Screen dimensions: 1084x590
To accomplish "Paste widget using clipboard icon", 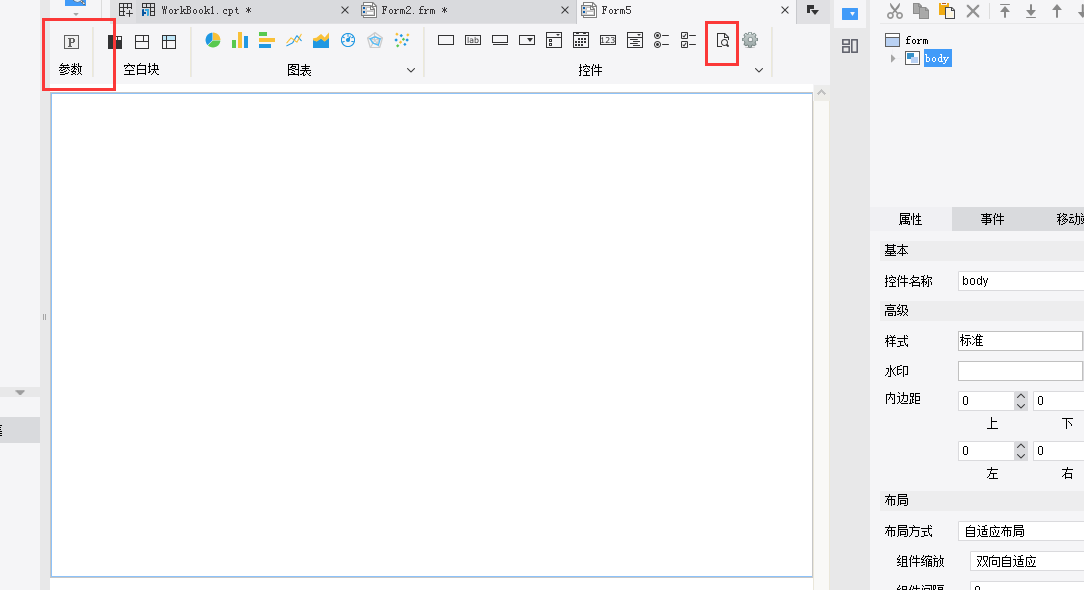I will click(x=946, y=11).
